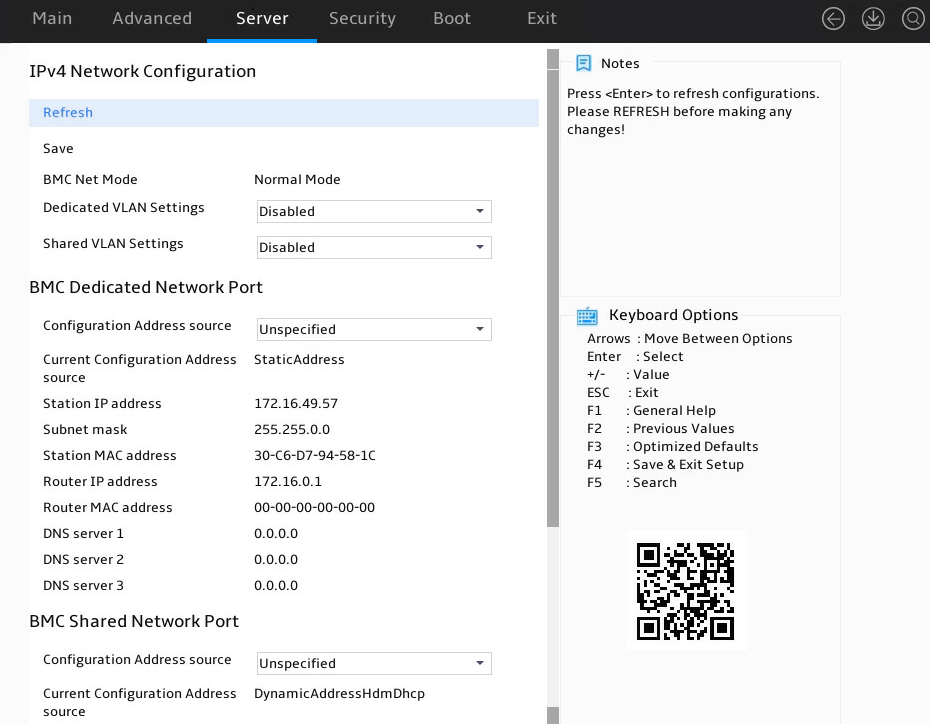Open Shared Port Configuration Address source dropdown

tap(374, 664)
